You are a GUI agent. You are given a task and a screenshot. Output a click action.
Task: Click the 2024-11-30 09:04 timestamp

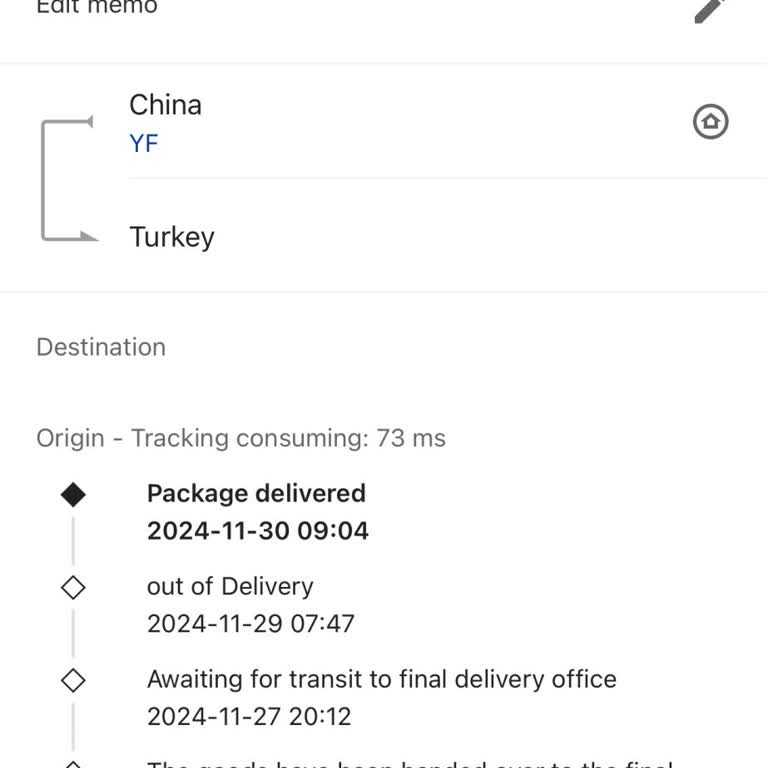click(258, 530)
